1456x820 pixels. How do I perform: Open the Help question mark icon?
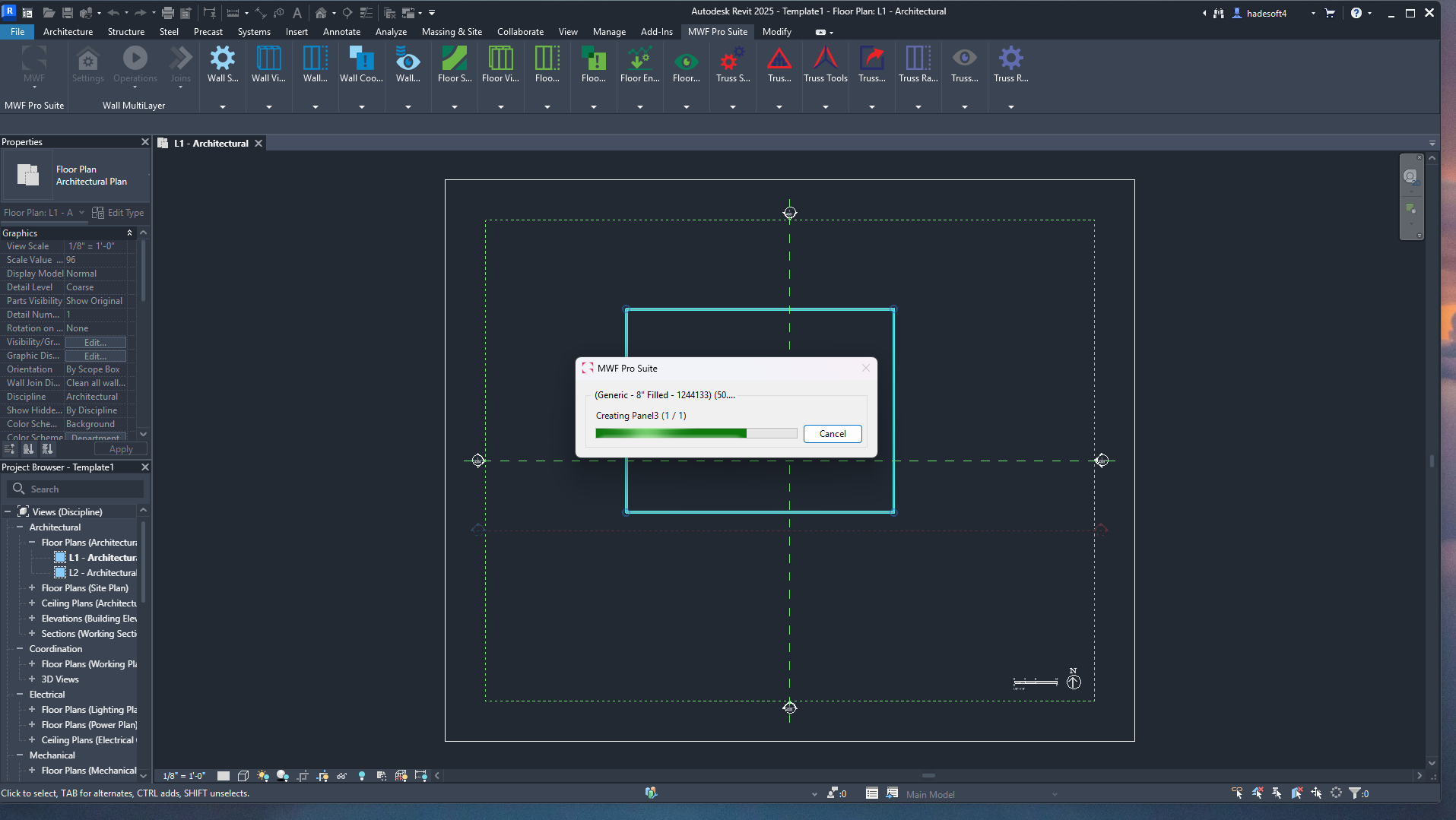(1356, 13)
